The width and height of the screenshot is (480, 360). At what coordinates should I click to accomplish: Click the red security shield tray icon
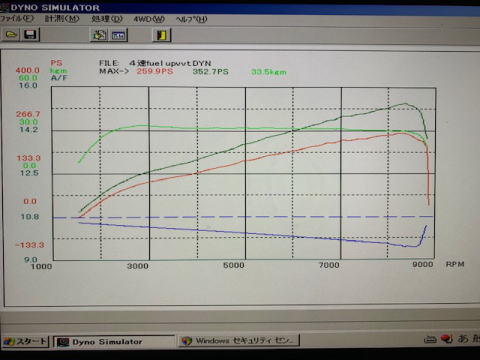(x=446, y=339)
